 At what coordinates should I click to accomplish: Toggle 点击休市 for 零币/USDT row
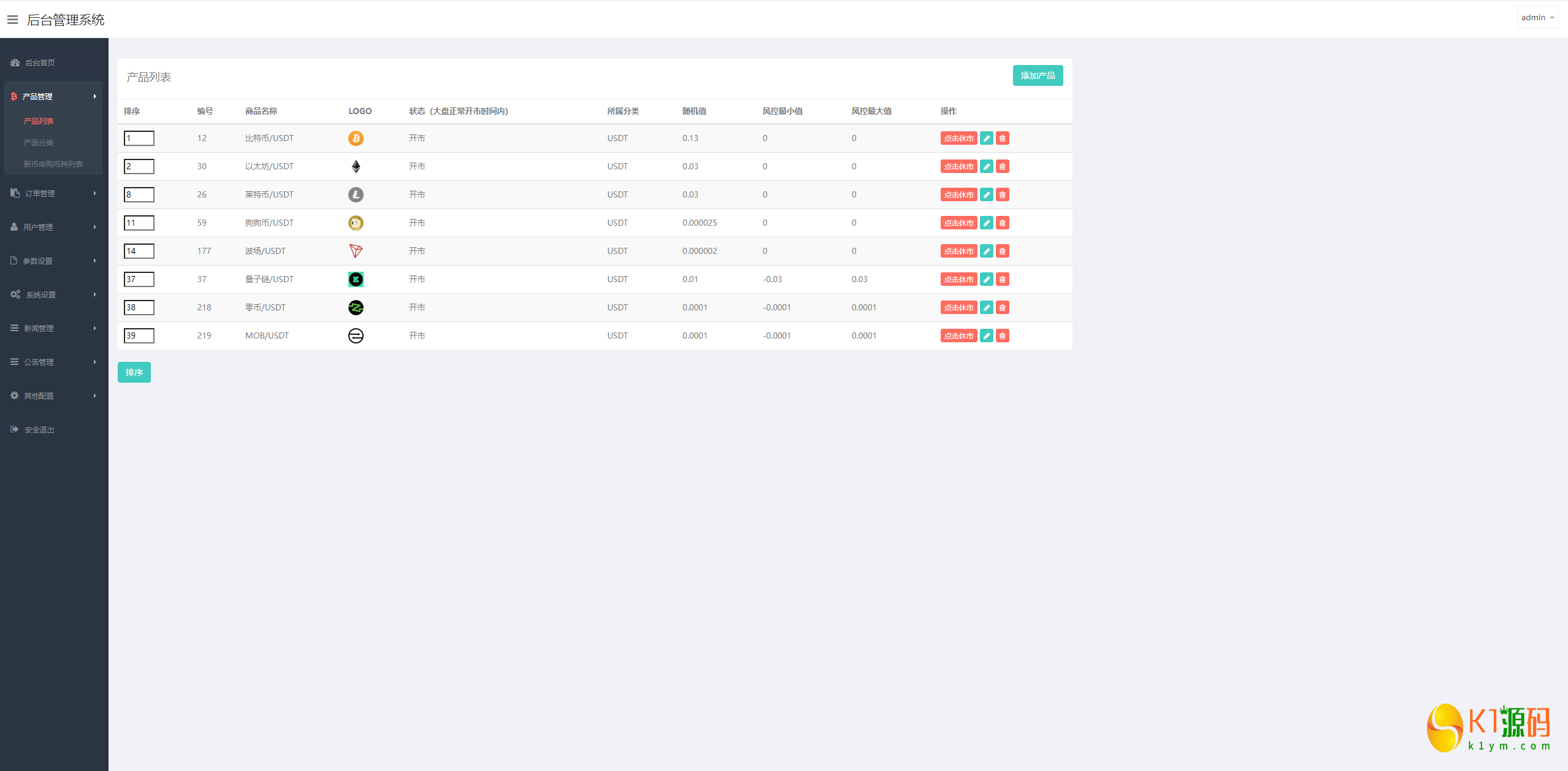coord(958,307)
